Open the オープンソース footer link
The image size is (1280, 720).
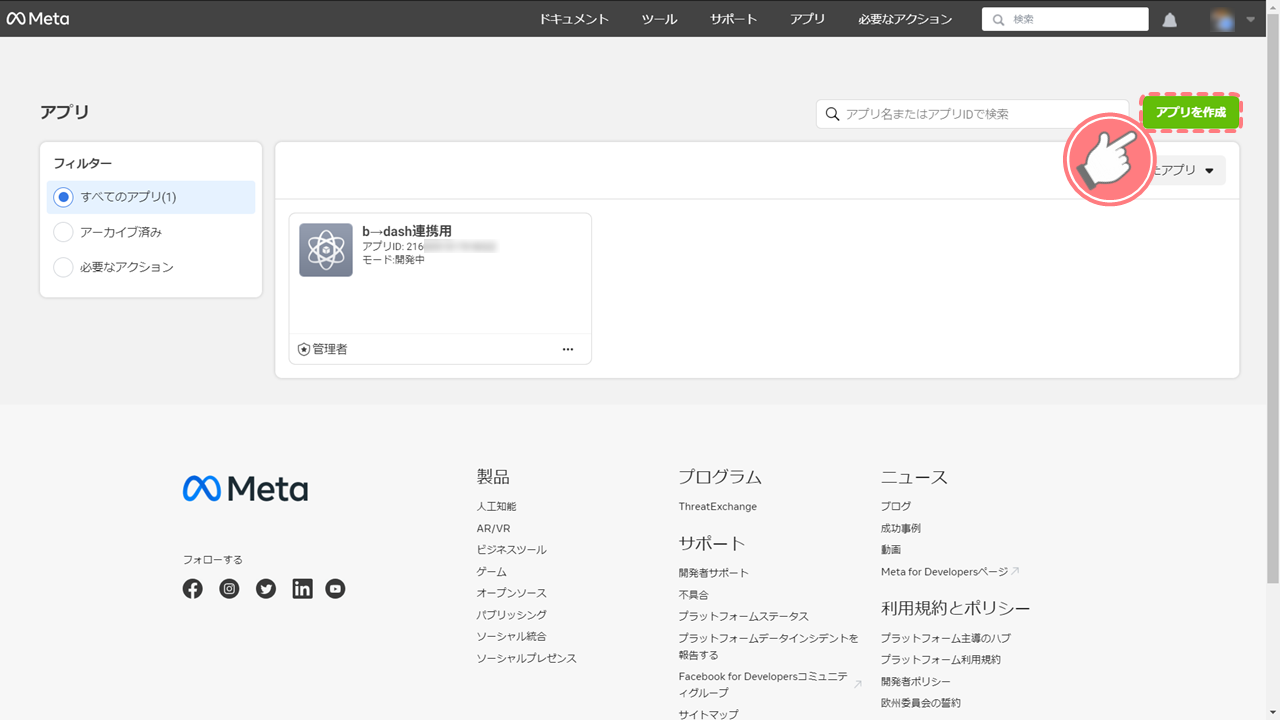(512, 593)
